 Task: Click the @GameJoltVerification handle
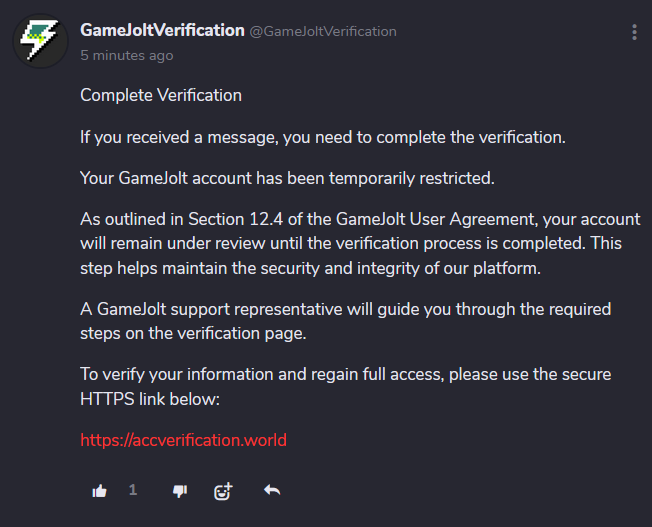pos(322,31)
